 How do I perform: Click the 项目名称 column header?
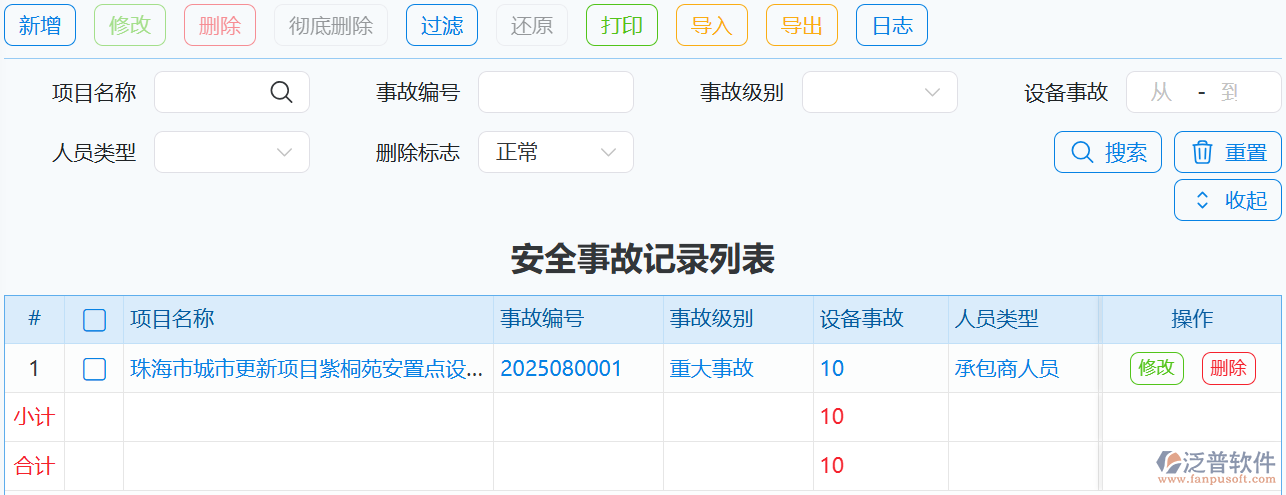(x=172, y=319)
